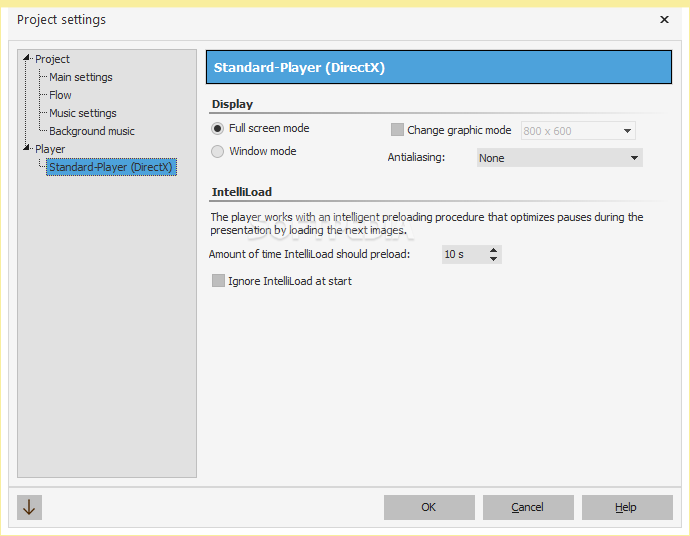690x536 pixels.
Task: Collapse the Player tree node
Action: click(x=26, y=148)
